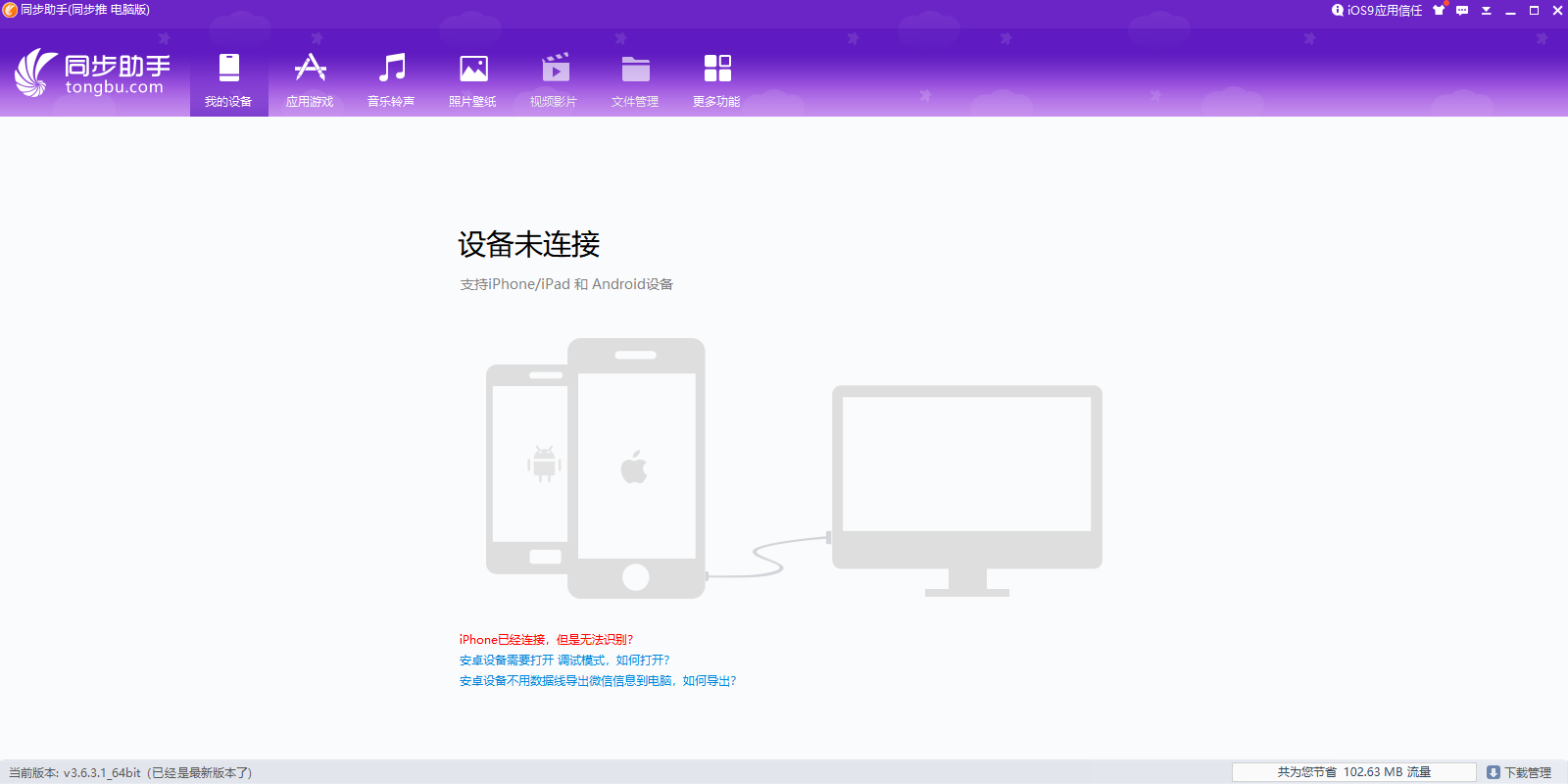
Task: Open link about exporting WeChat data wirelessly
Action: coord(598,681)
